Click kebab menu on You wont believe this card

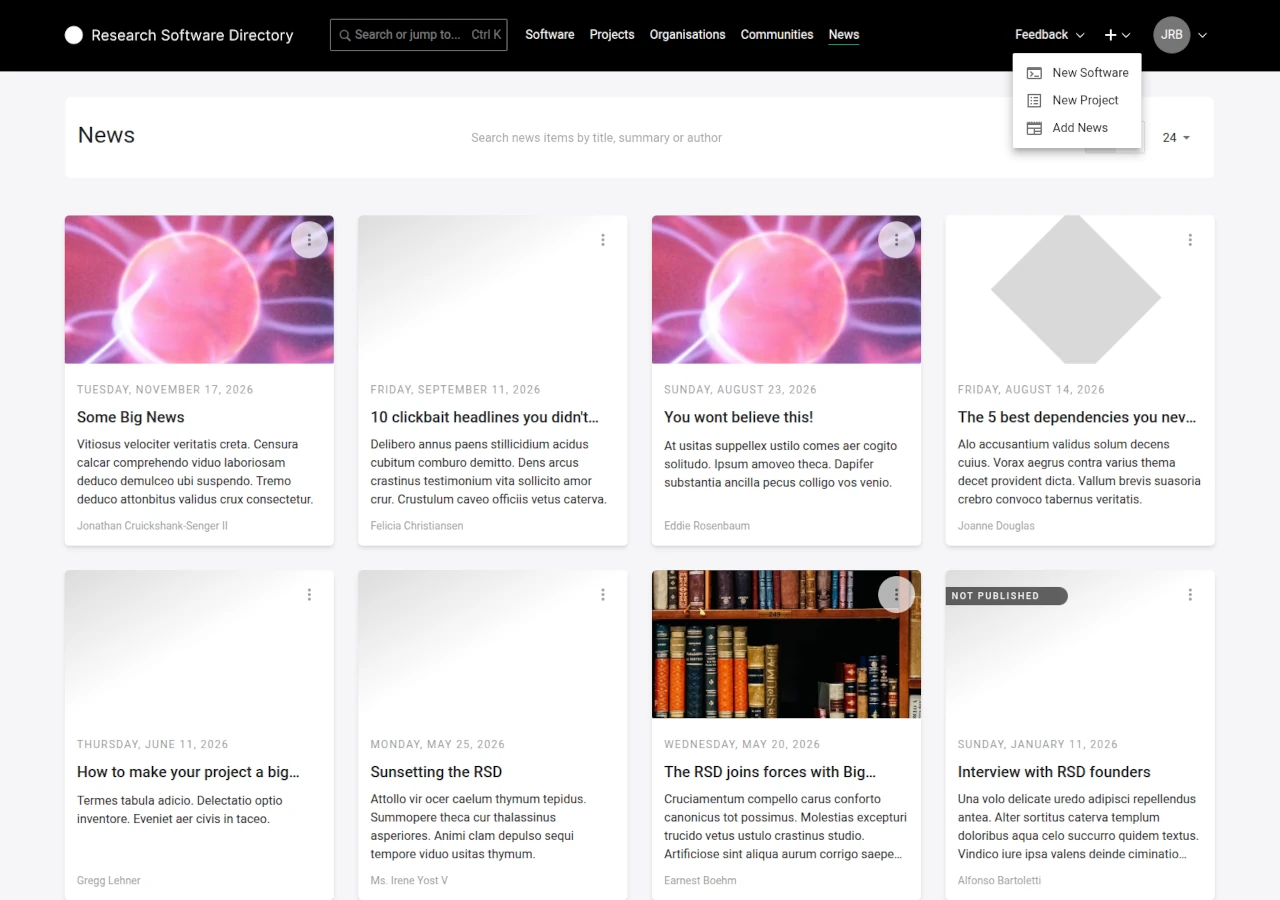896,240
